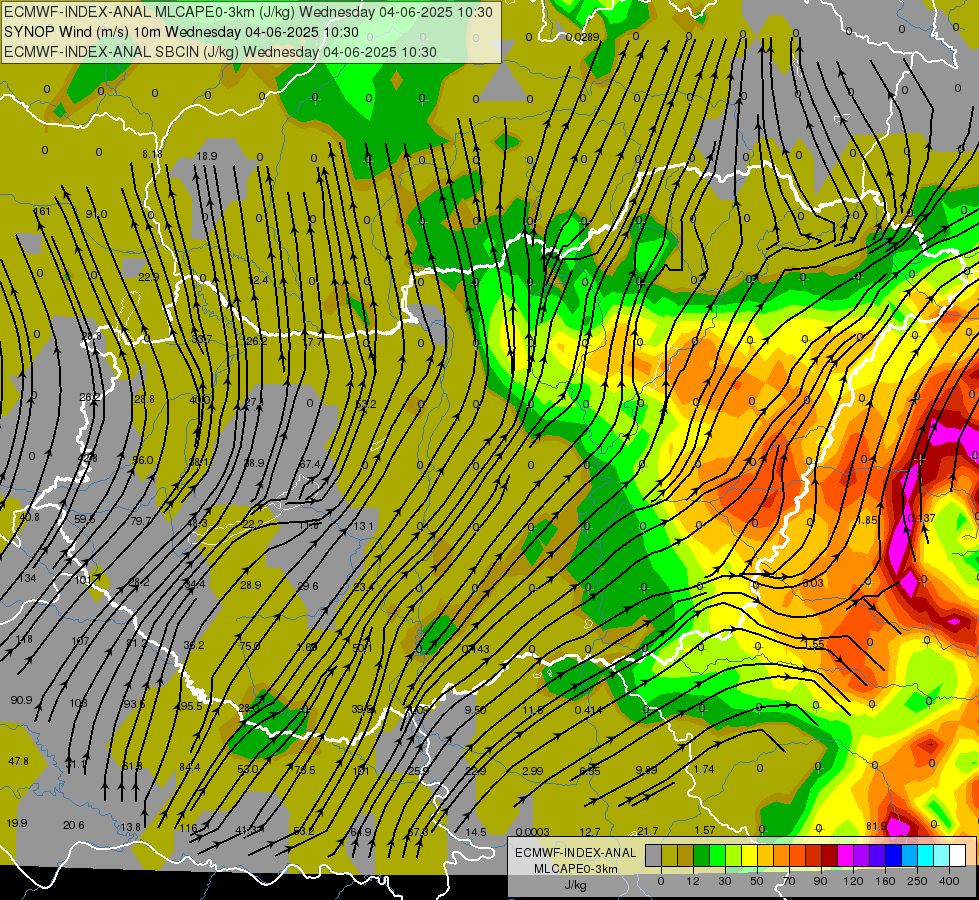
Task: Pick the magenta swatch in the legend
Action: (846, 855)
